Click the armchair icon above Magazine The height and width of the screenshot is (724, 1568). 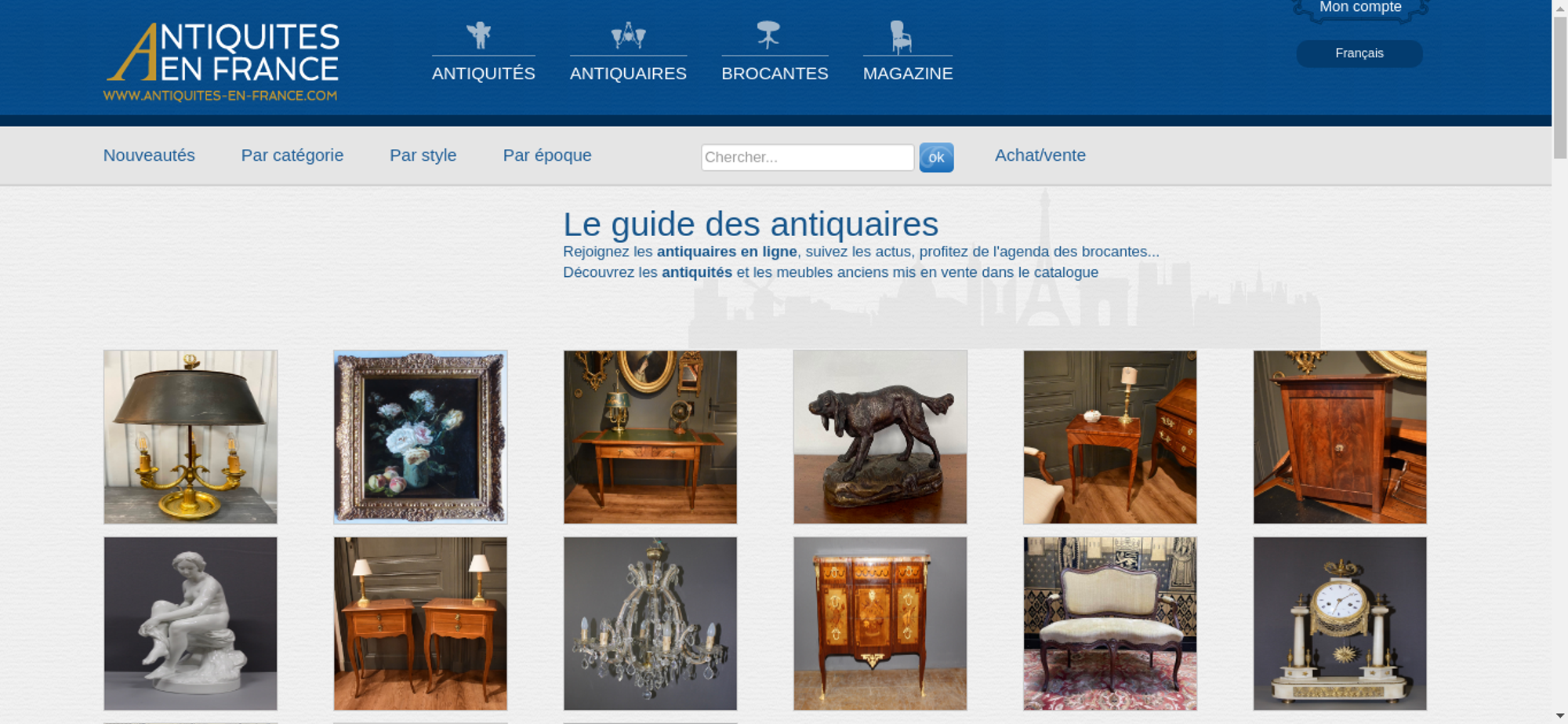(901, 36)
